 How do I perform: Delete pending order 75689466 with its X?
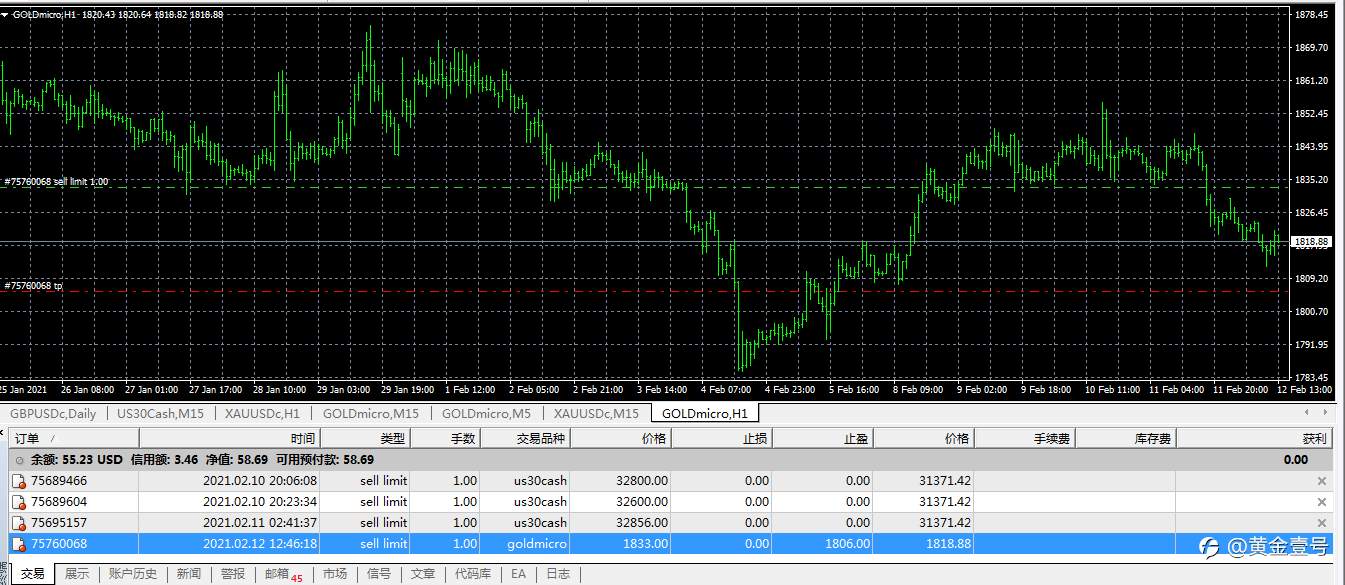[1322, 481]
